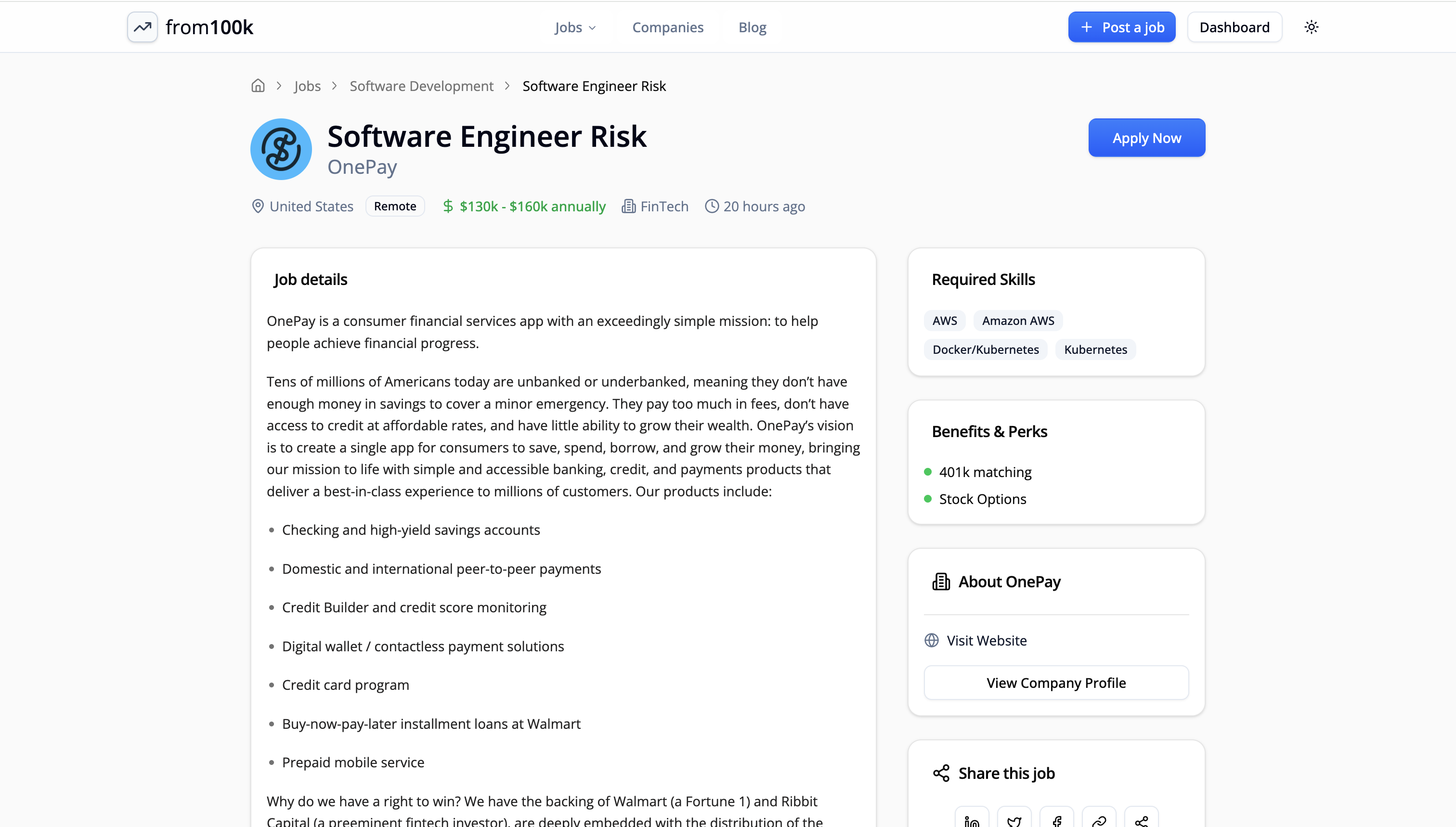
Task: Click the Docker/Kubernetes skill tag
Action: [985, 349]
